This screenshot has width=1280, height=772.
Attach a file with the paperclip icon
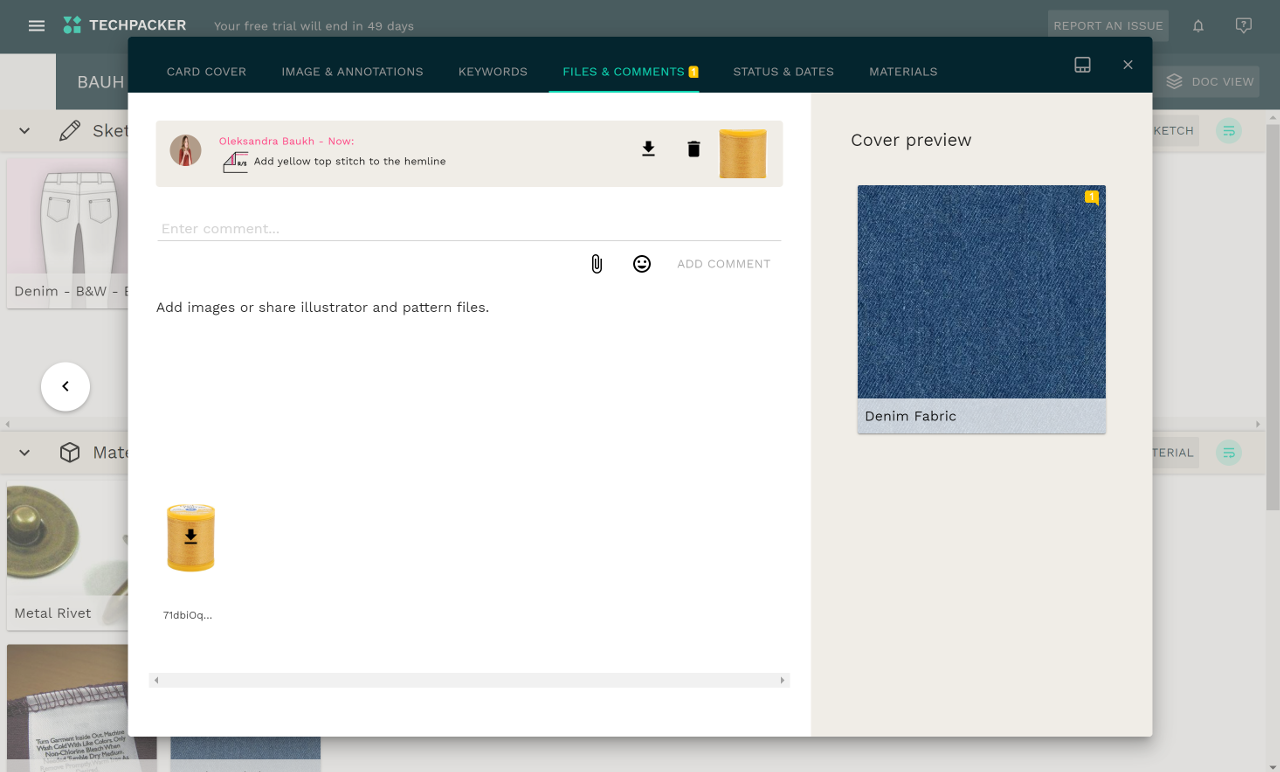coord(597,264)
